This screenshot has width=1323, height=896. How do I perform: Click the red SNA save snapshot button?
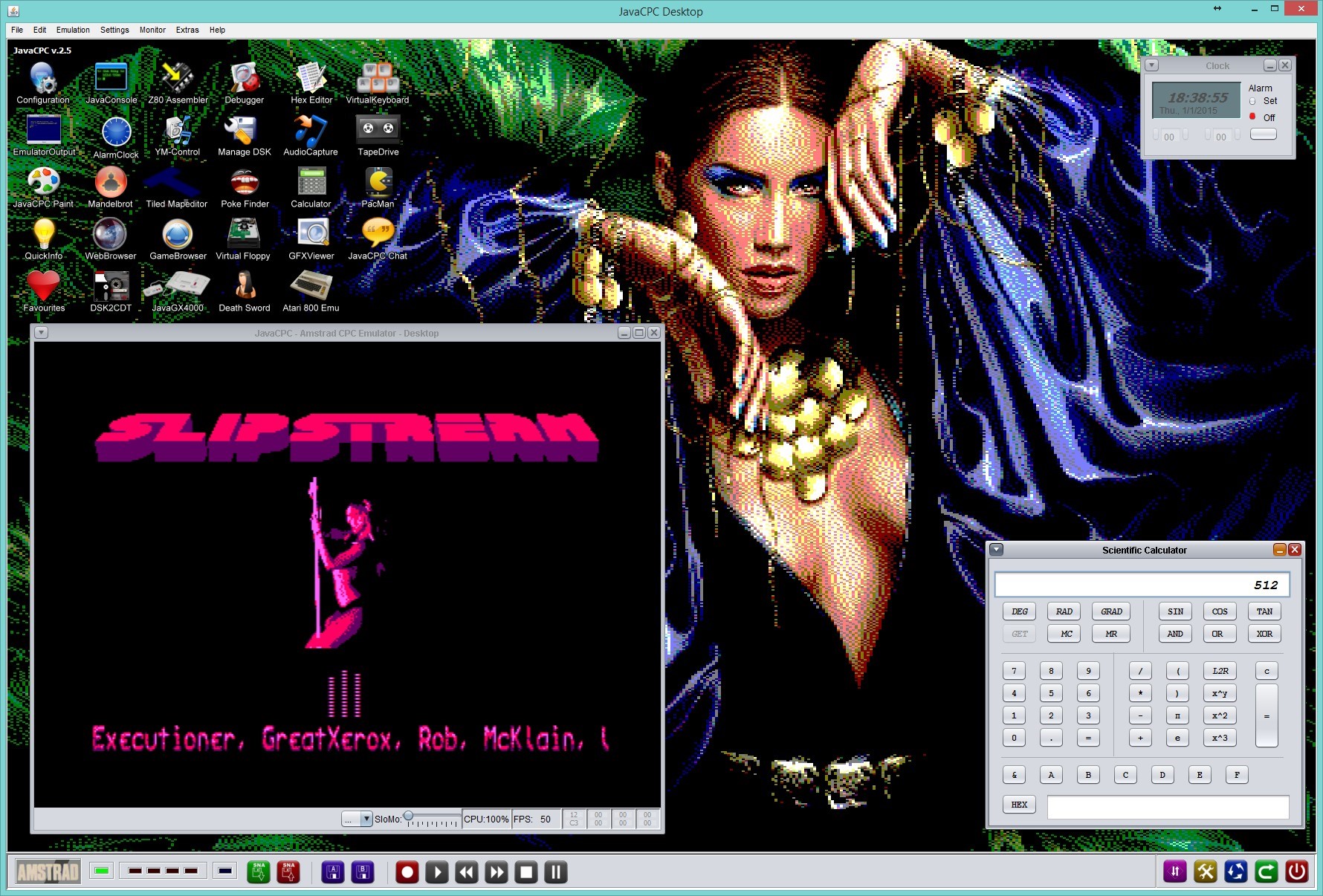pos(288,871)
